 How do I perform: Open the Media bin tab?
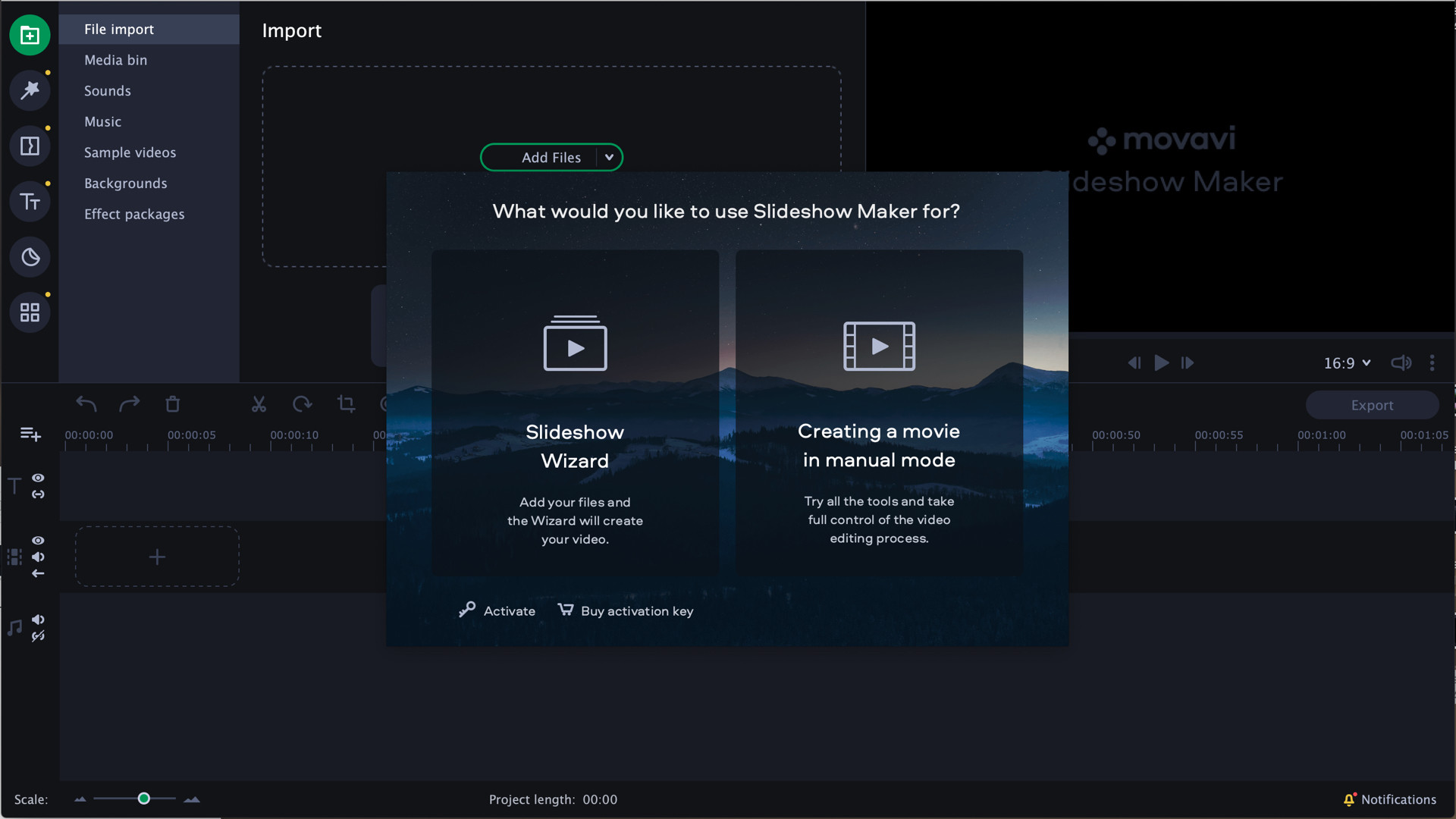tap(115, 59)
